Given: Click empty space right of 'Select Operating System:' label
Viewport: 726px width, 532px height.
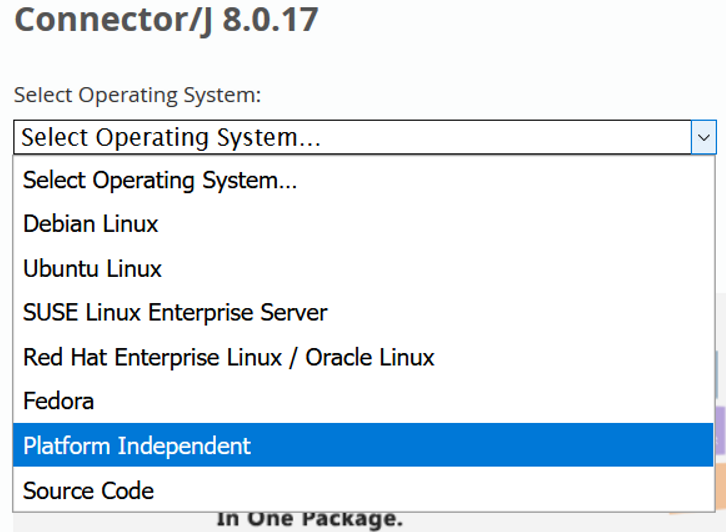Looking at the screenshot, I should click(486, 95).
